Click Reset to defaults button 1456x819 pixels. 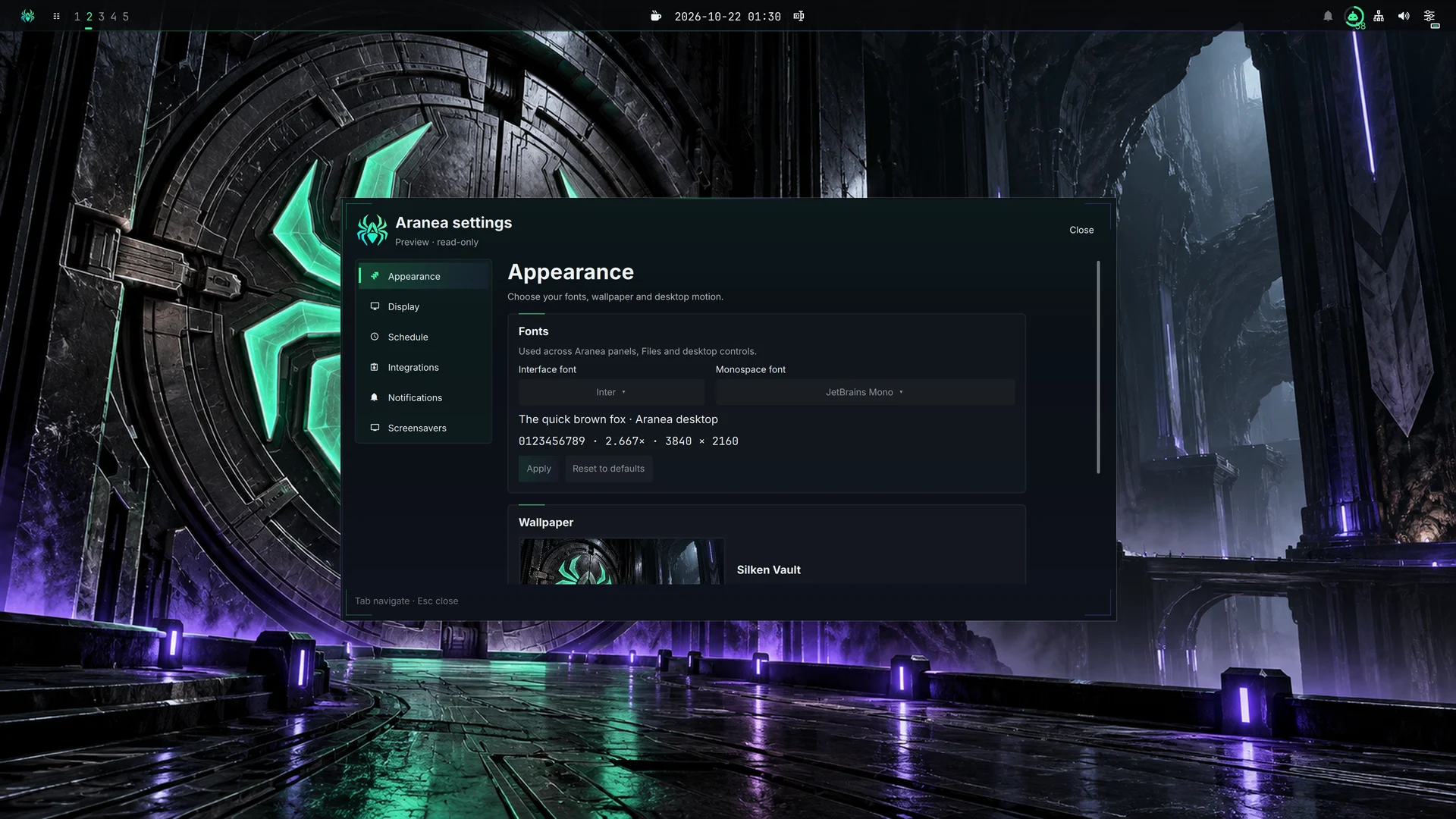point(608,469)
